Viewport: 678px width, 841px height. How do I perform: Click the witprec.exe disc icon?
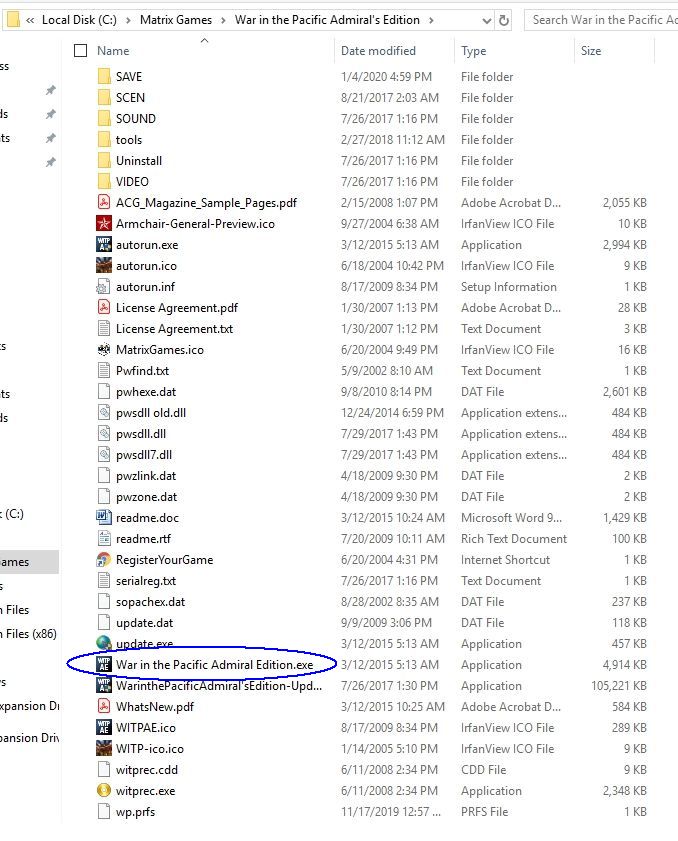[104, 790]
